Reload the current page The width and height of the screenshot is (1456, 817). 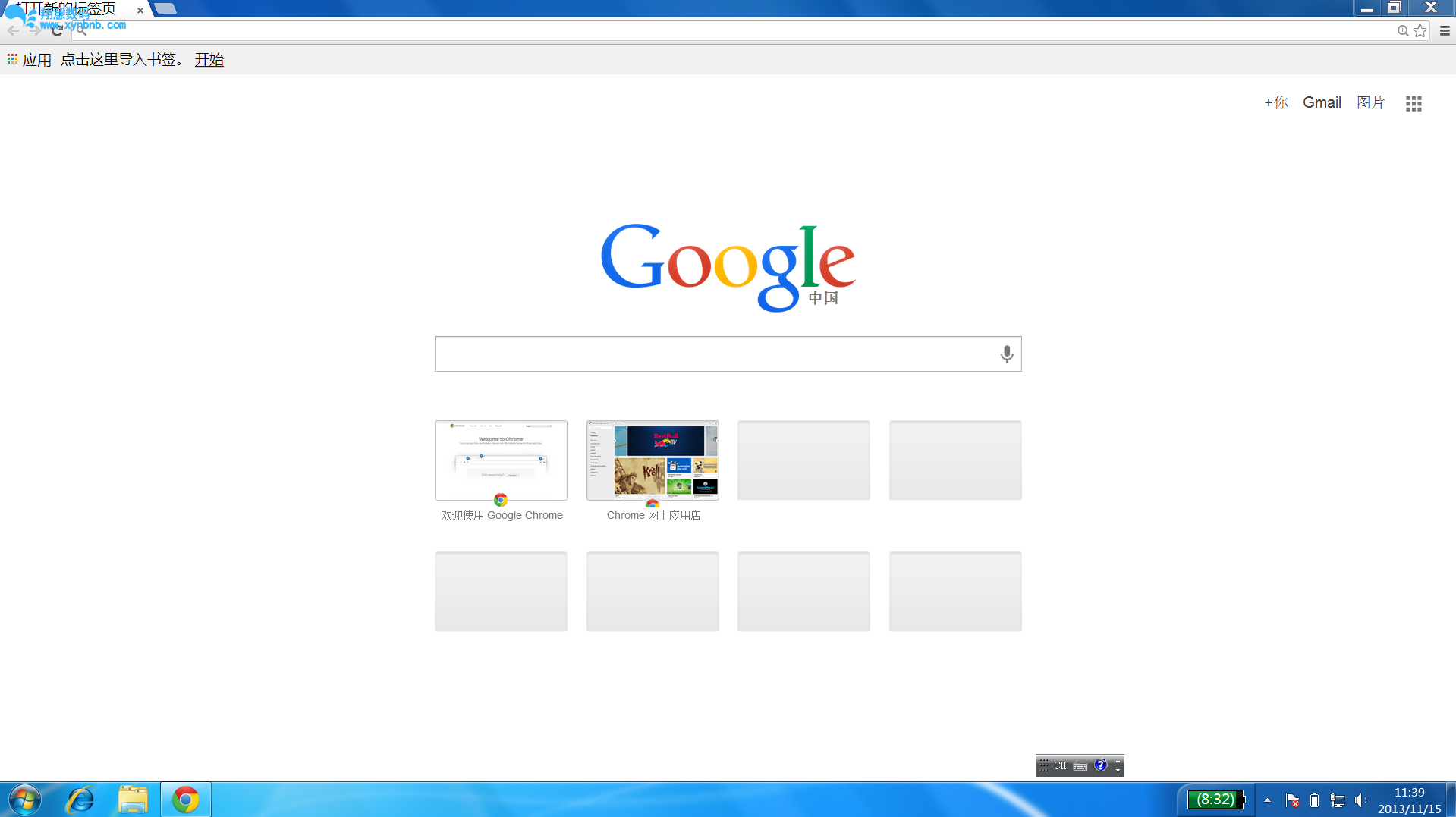pyautogui.click(x=57, y=31)
